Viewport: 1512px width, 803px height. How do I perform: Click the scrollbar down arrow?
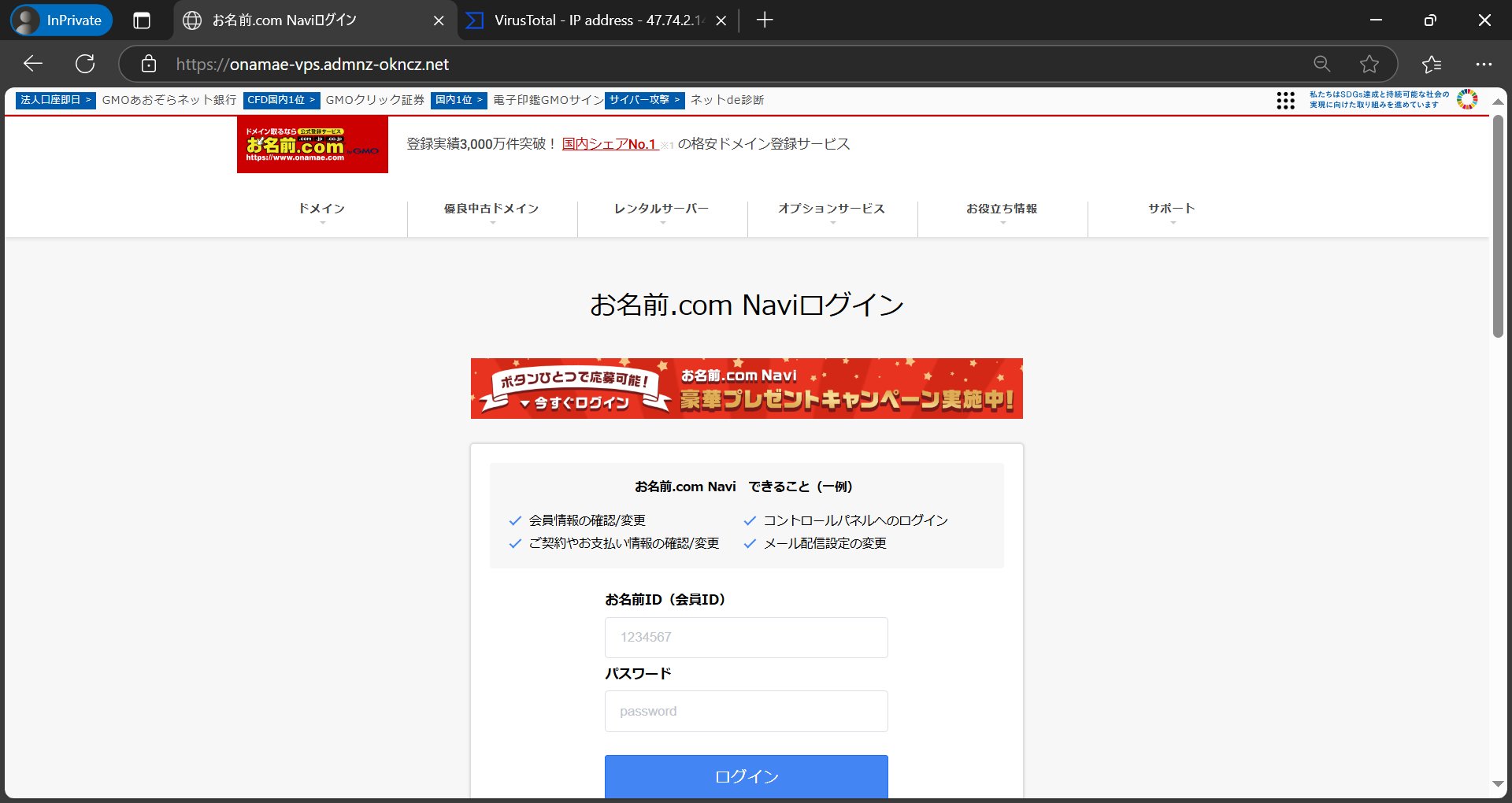coord(1498,784)
